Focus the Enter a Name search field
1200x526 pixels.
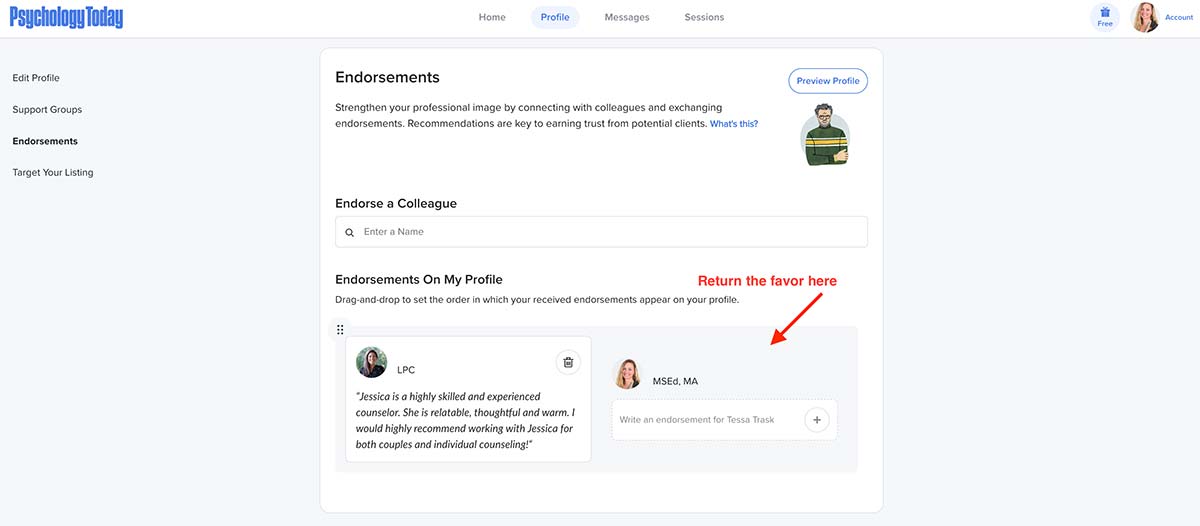tap(601, 232)
